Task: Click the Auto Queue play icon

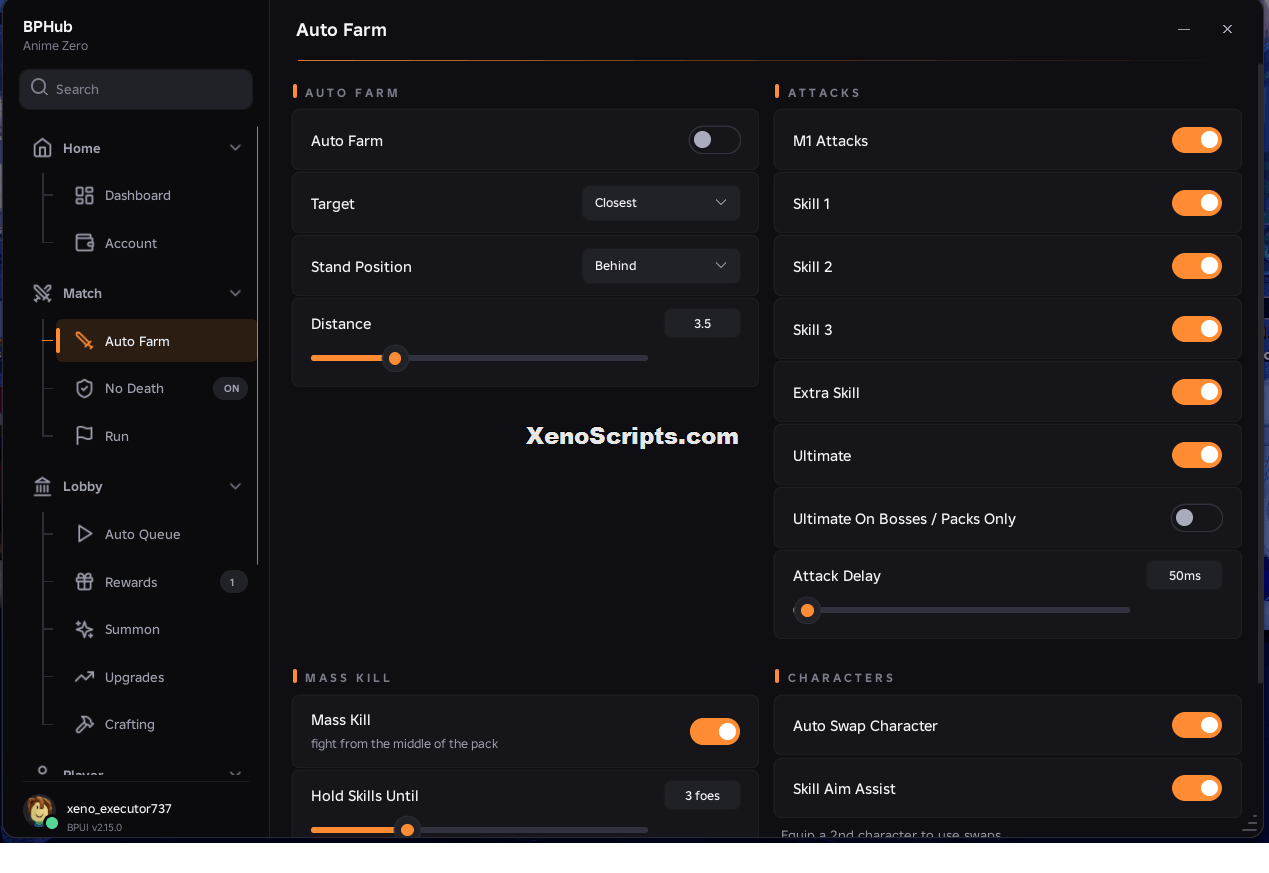Action: [x=84, y=534]
